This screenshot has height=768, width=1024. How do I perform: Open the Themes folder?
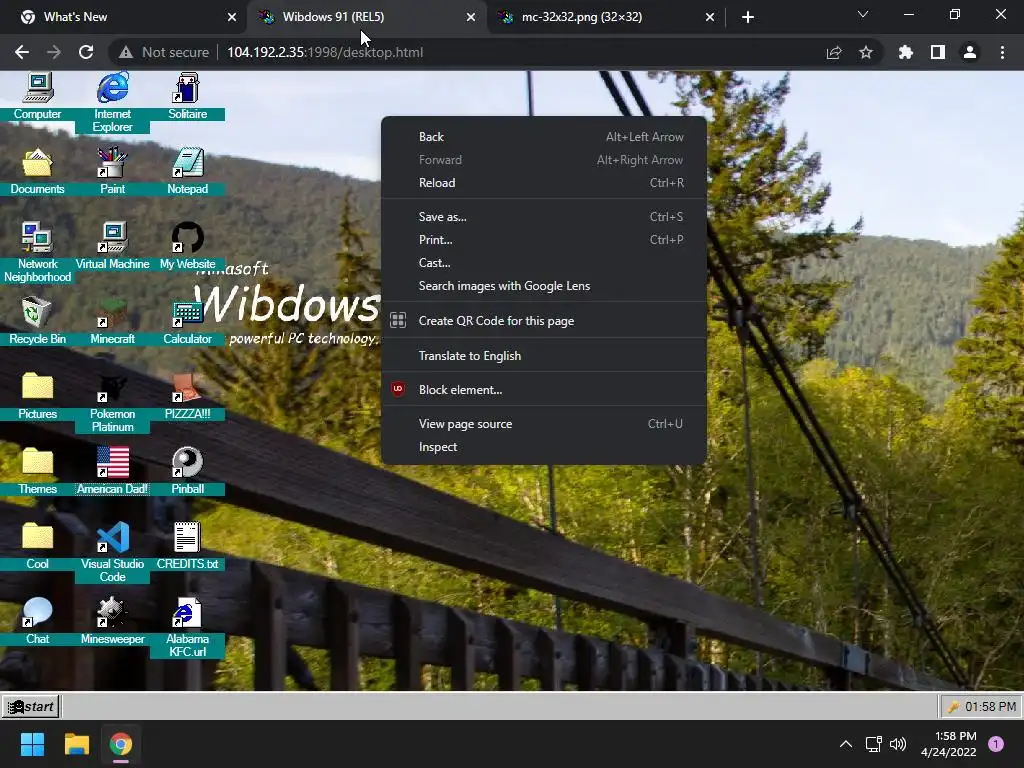[37, 472]
